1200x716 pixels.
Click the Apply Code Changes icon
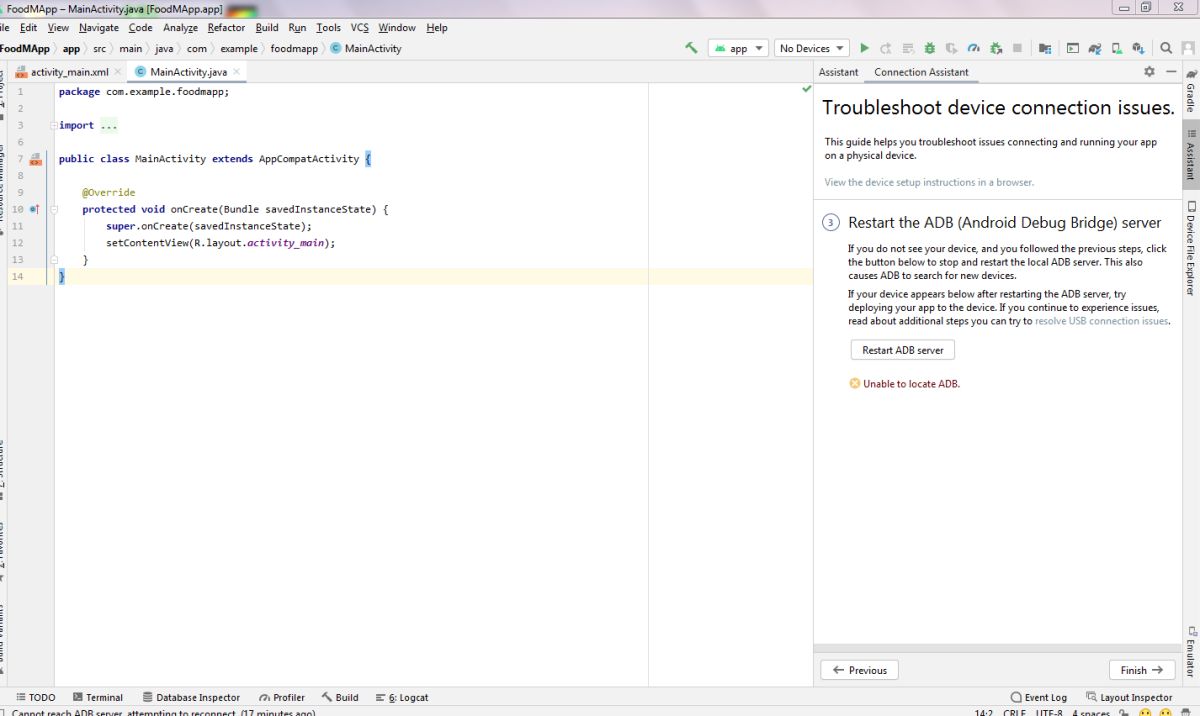pos(908,48)
